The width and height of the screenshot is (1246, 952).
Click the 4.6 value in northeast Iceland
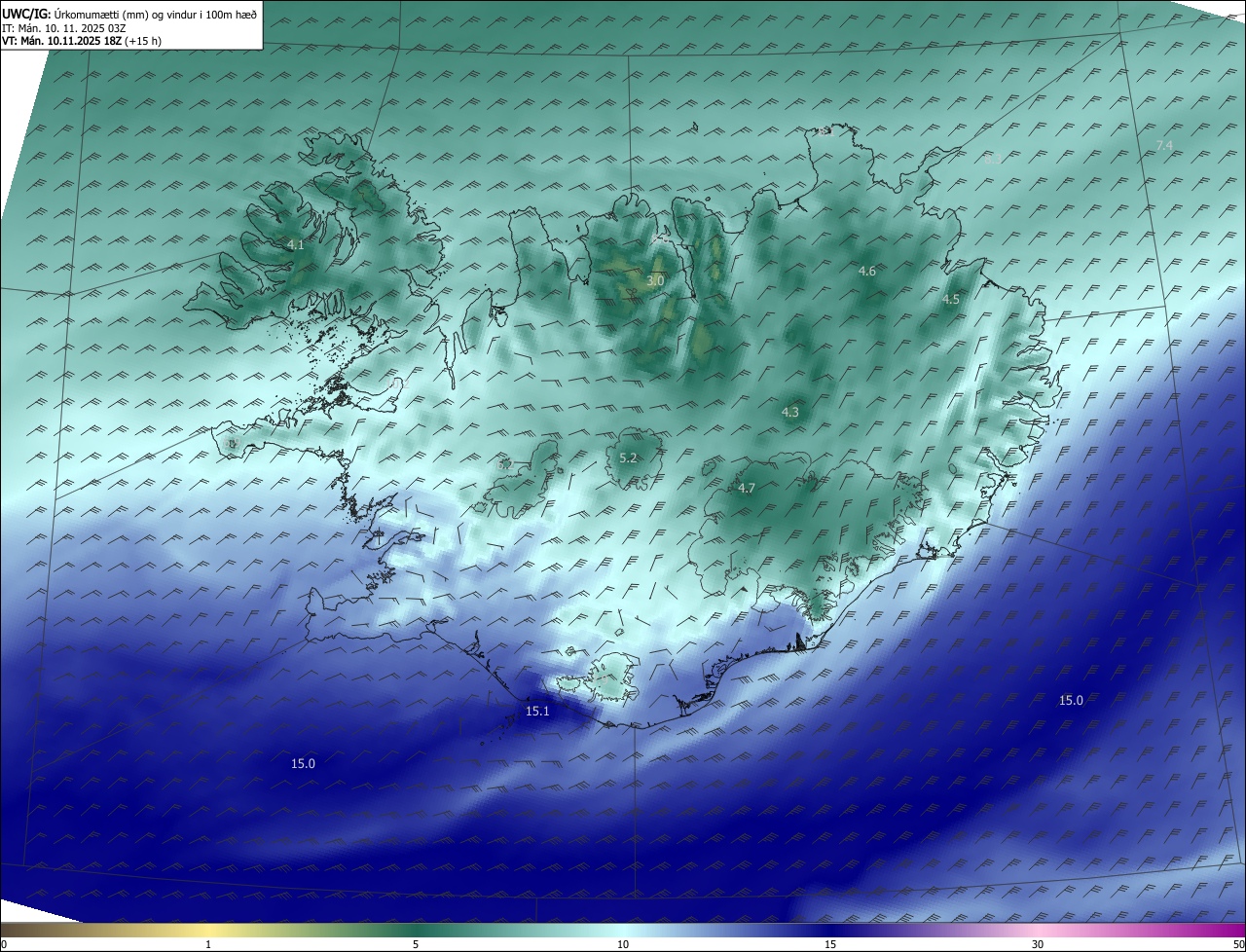point(867,271)
